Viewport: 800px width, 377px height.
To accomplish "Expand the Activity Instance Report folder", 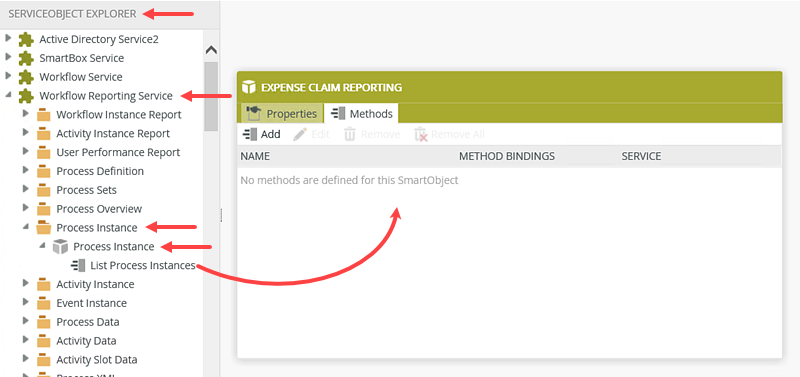I will [x=26, y=133].
